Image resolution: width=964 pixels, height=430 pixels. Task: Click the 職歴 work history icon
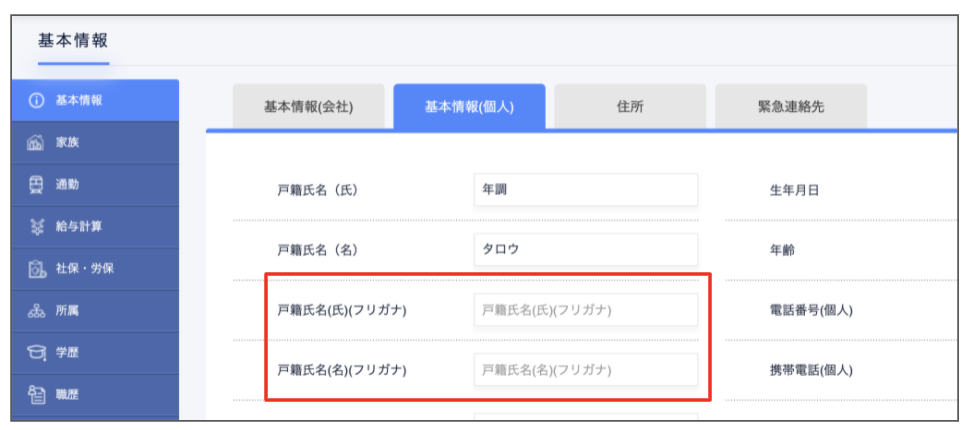[x=37, y=395]
